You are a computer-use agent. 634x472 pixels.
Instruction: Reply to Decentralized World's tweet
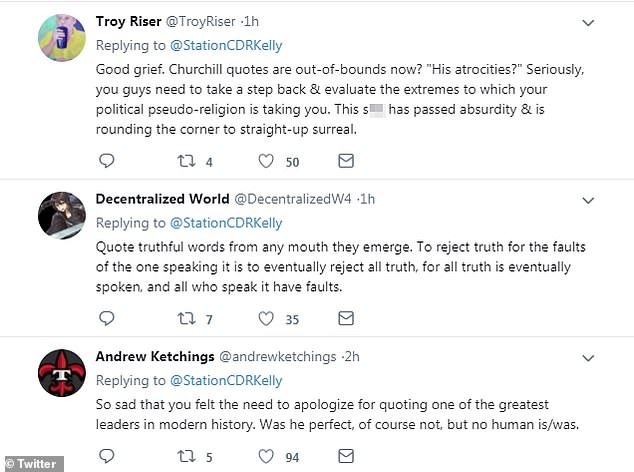108,320
